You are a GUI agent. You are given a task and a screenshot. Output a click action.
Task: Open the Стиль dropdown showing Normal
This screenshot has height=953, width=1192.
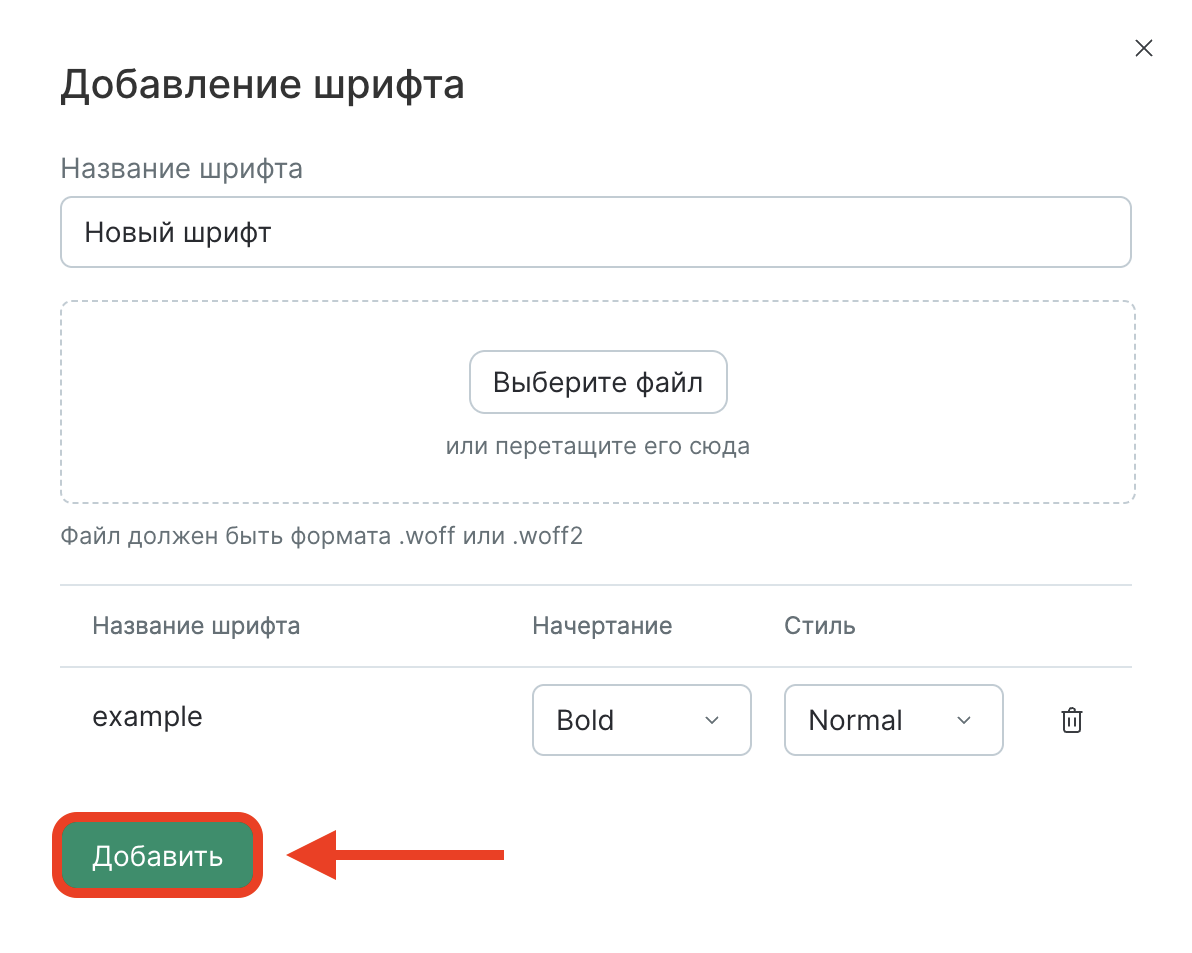pyautogui.click(x=893, y=720)
